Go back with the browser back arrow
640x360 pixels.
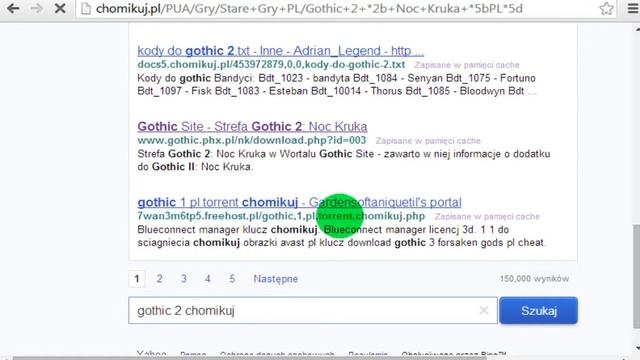(13, 8)
